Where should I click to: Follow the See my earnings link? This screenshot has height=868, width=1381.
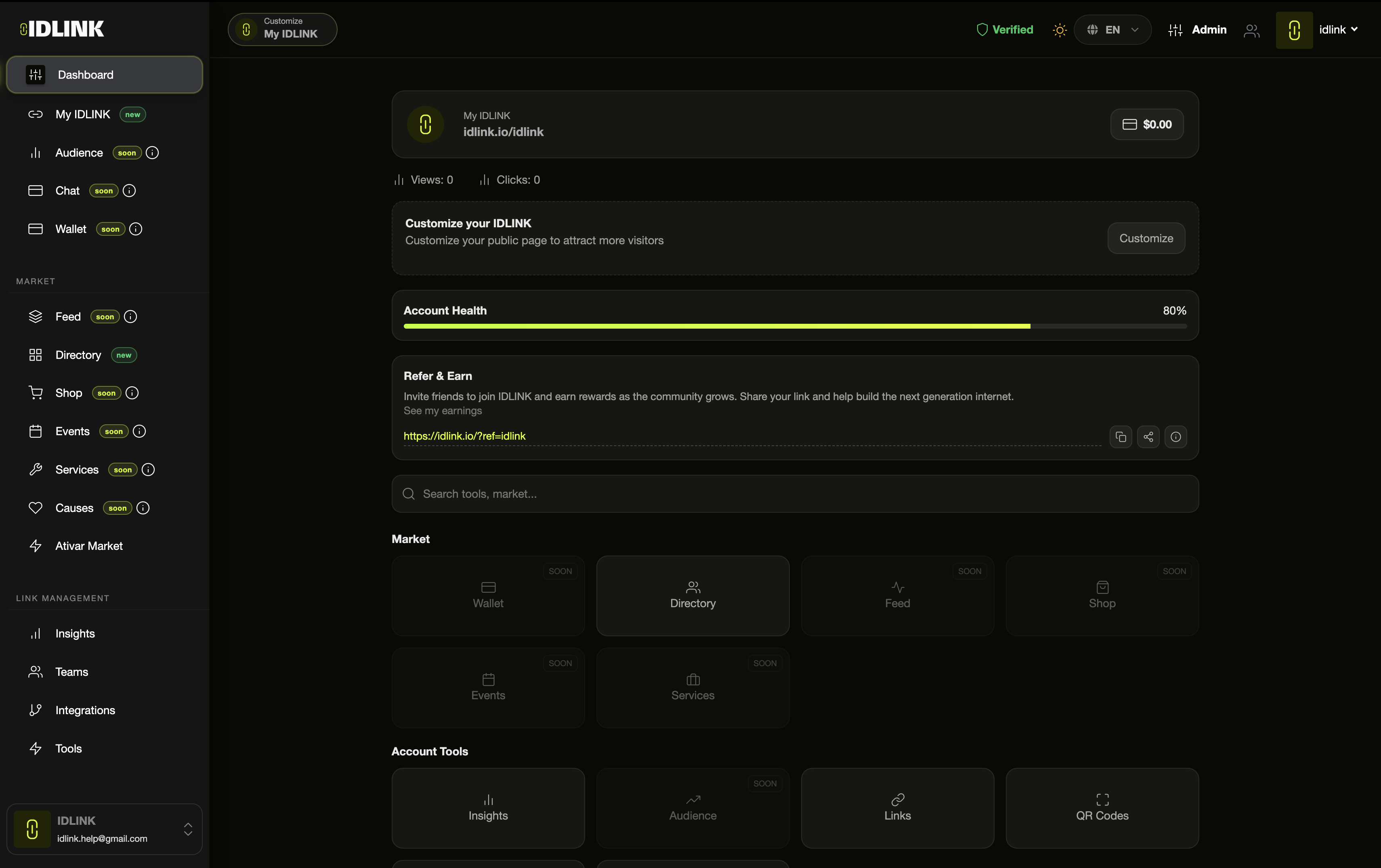(442, 411)
